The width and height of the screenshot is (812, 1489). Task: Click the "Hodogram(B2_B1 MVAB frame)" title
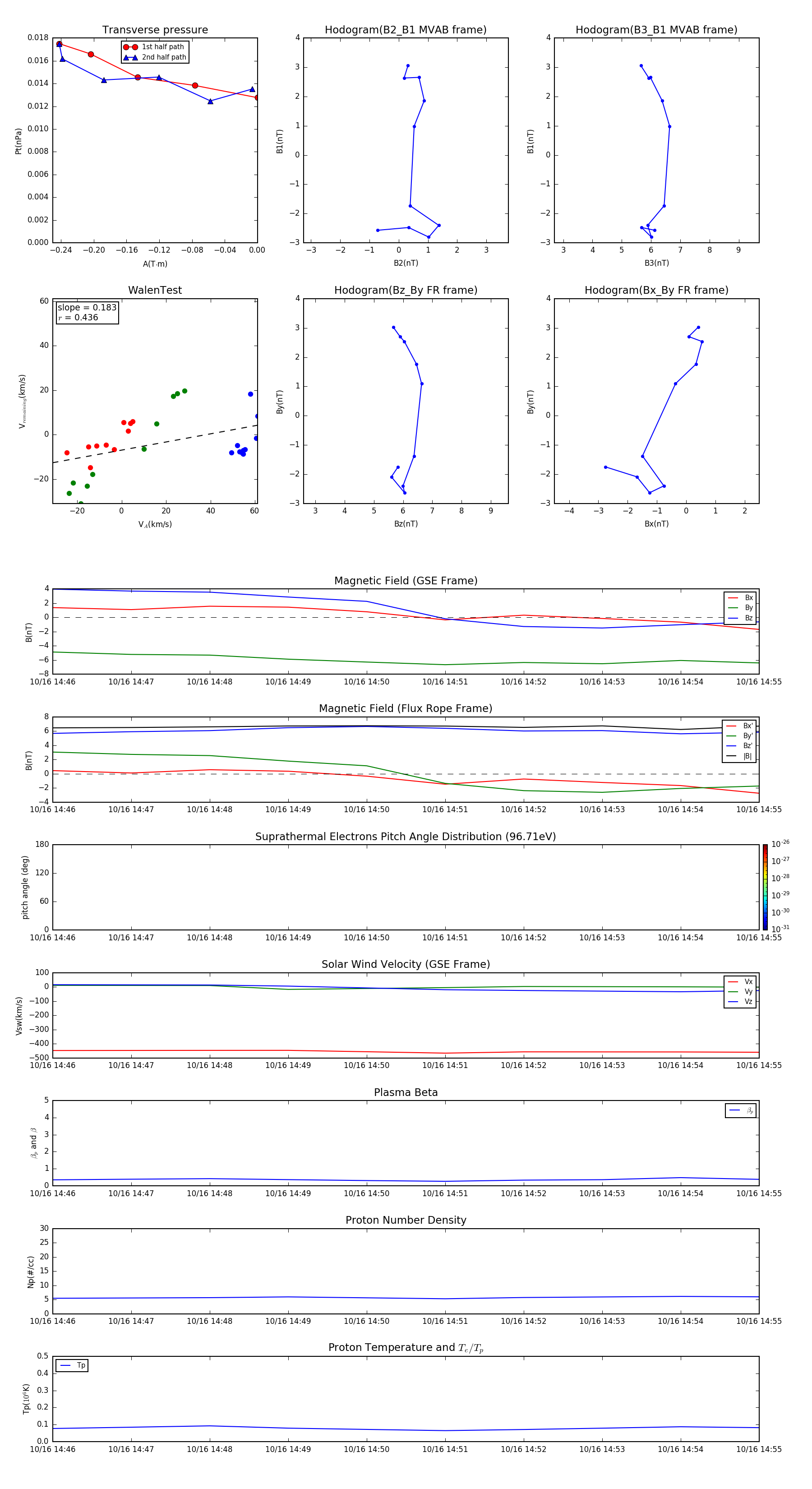coord(406,30)
